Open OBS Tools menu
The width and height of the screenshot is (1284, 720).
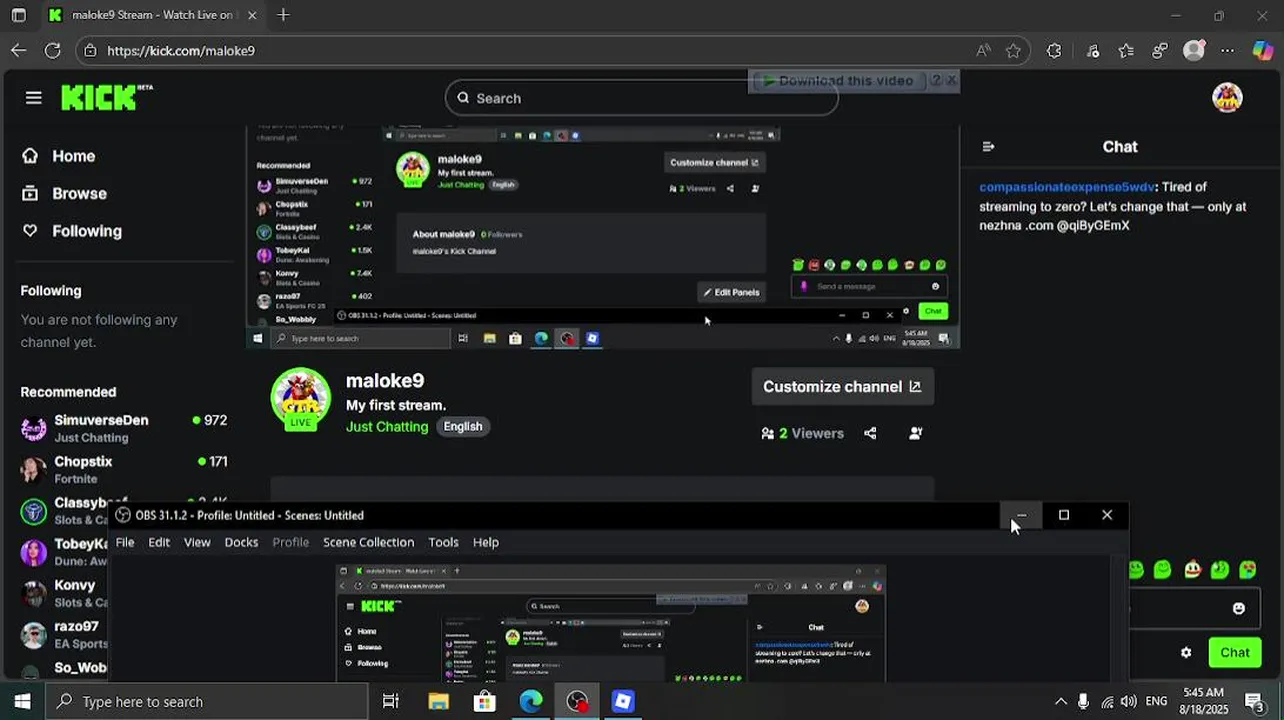pyautogui.click(x=443, y=542)
